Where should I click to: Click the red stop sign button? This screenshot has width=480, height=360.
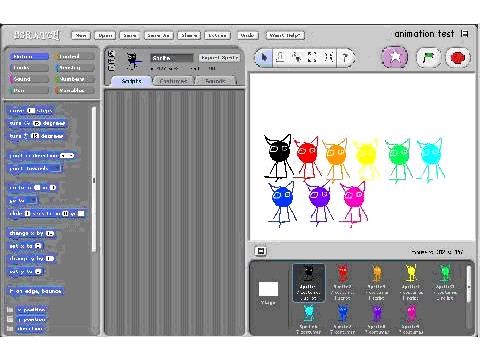point(458,58)
